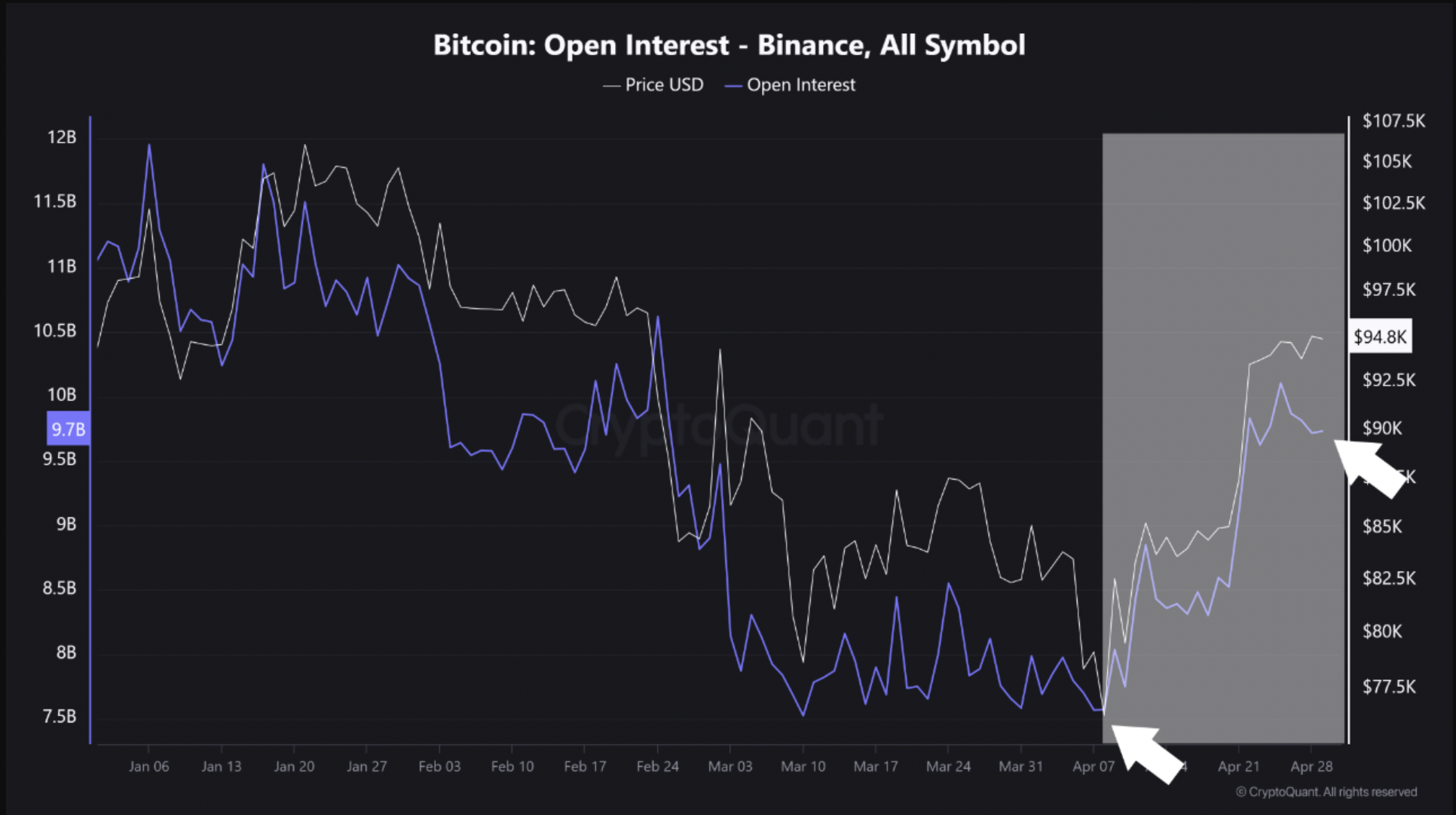Select the Apr 28 date on the x-axis
Image resolution: width=1456 pixels, height=815 pixels.
(1311, 766)
